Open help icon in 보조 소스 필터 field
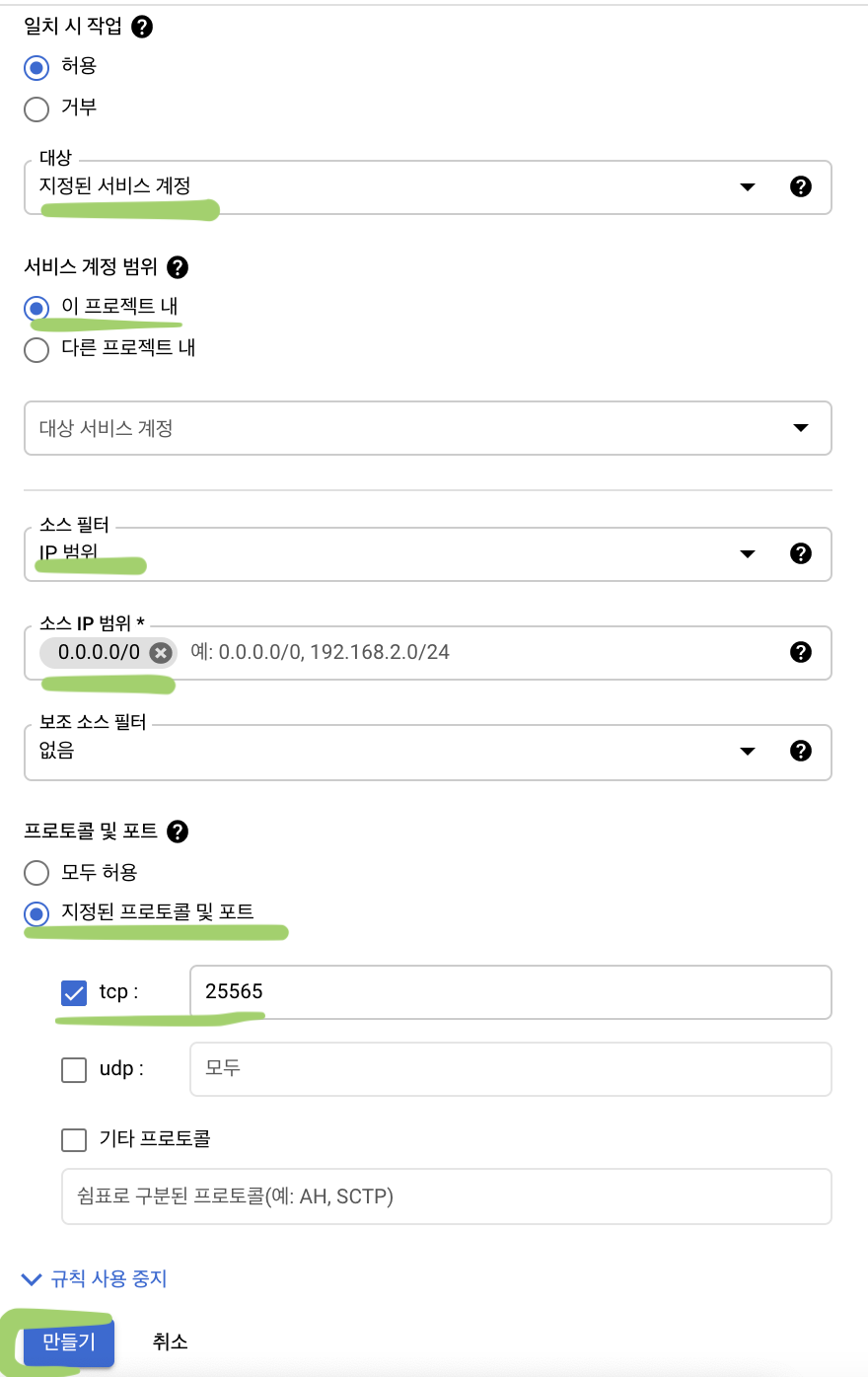868x1377 pixels. point(801,751)
